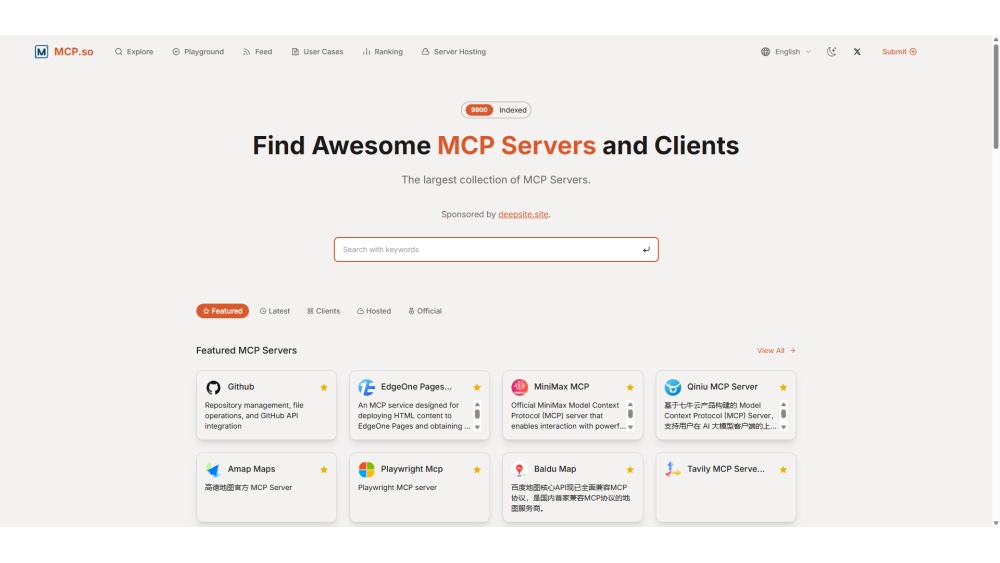This screenshot has width=1000, height=563.
Task: Click the Submit button
Action: (899, 52)
